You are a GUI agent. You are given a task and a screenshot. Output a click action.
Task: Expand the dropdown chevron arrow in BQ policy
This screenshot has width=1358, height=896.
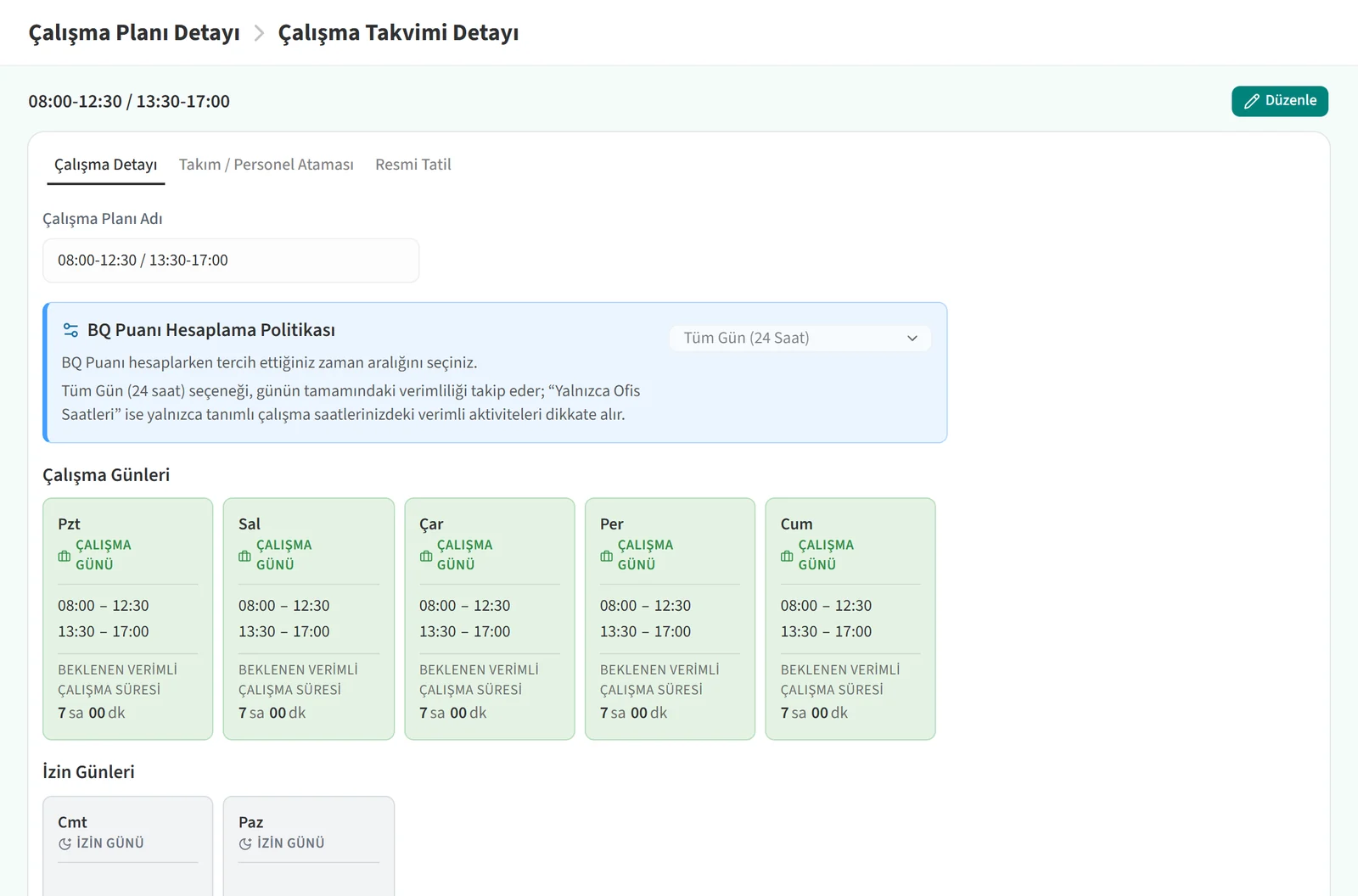912,338
